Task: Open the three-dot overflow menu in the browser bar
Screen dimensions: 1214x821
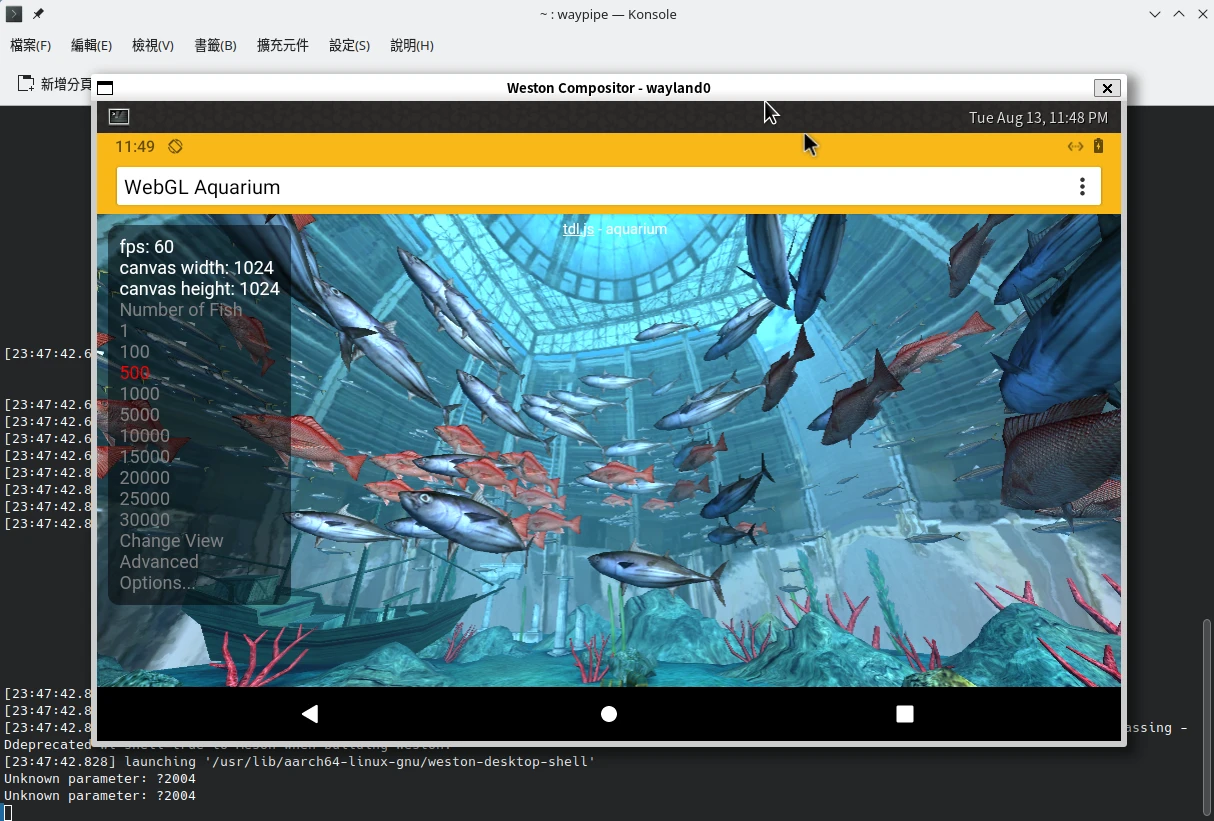Action: (1081, 187)
